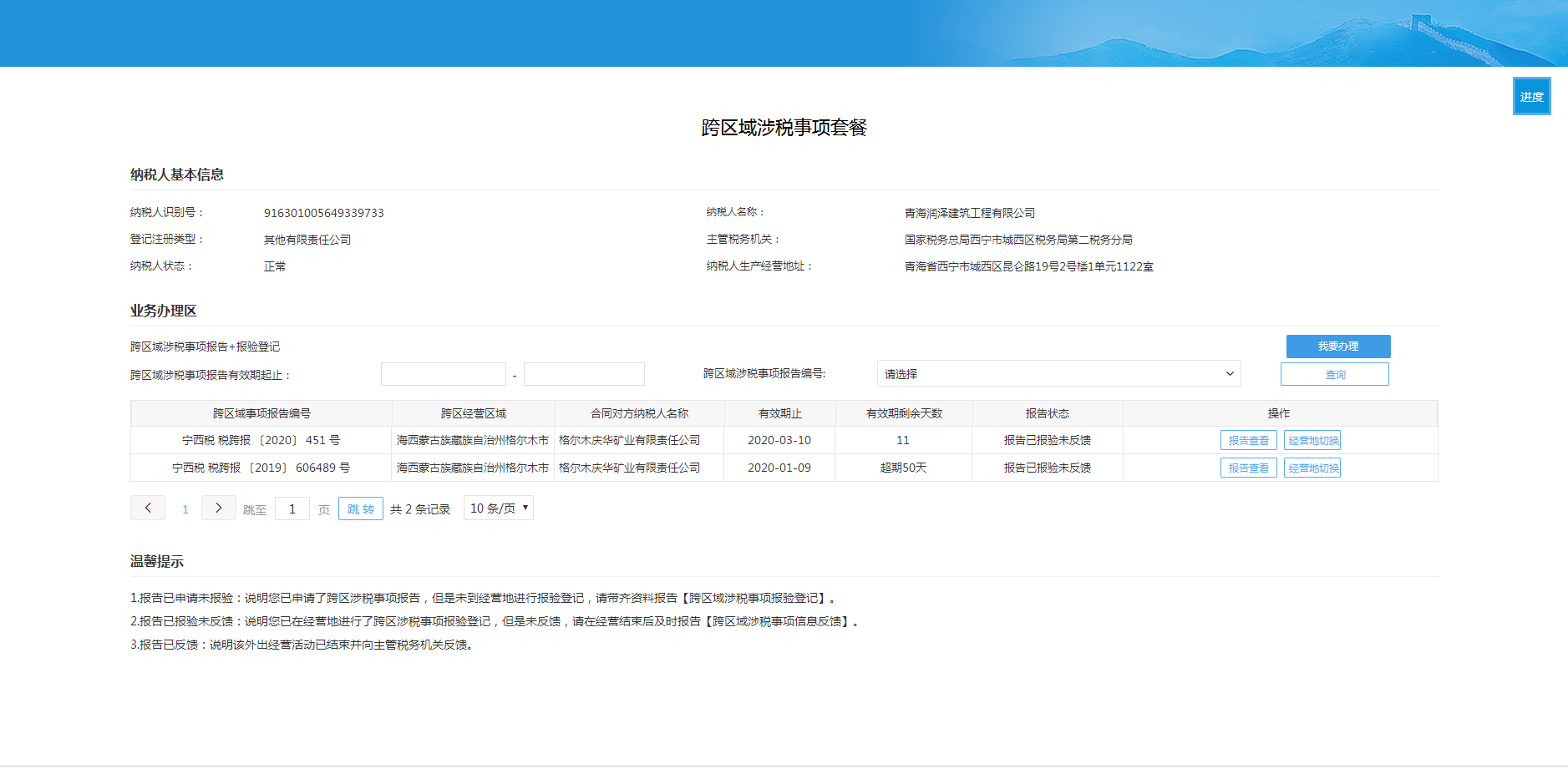Image resolution: width=1568 pixels, height=769 pixels.
Task: Click 海西蒙古族藏族自治州格尔木市 in the 451 号 row
Action: [473, 440]
